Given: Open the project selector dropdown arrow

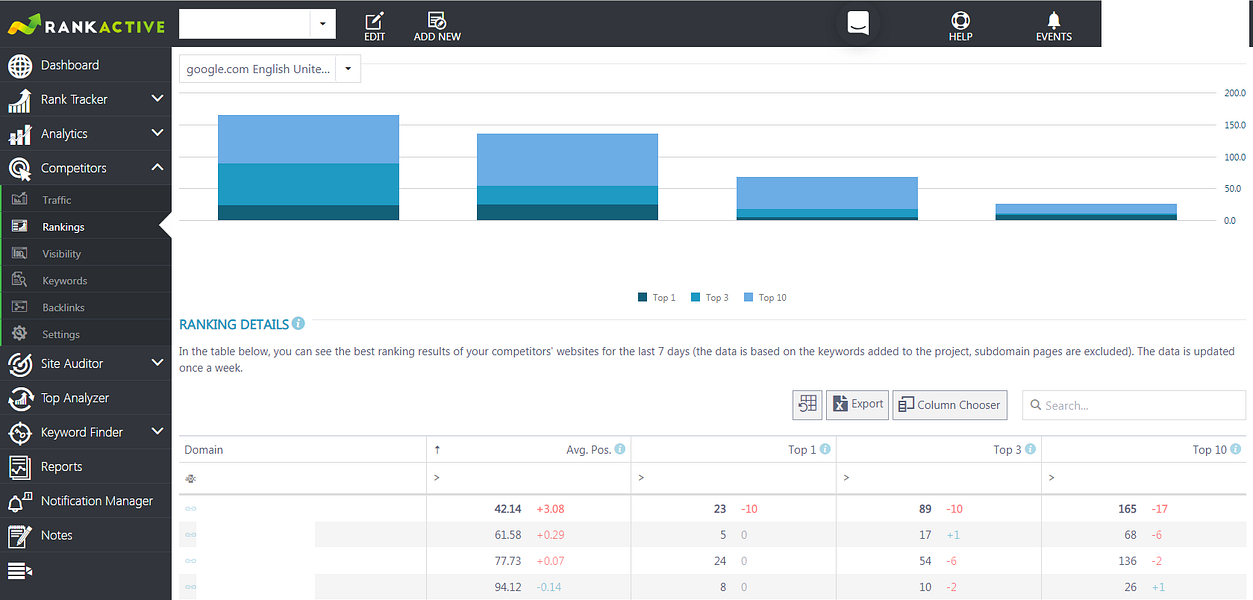Looking at the screenshot, I should point(323,24).
